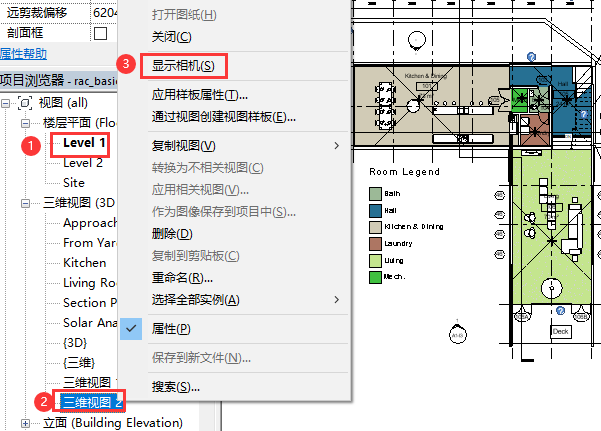Open the 属性帮助 help link
This screenshot has height=431, width=601.
23,54
